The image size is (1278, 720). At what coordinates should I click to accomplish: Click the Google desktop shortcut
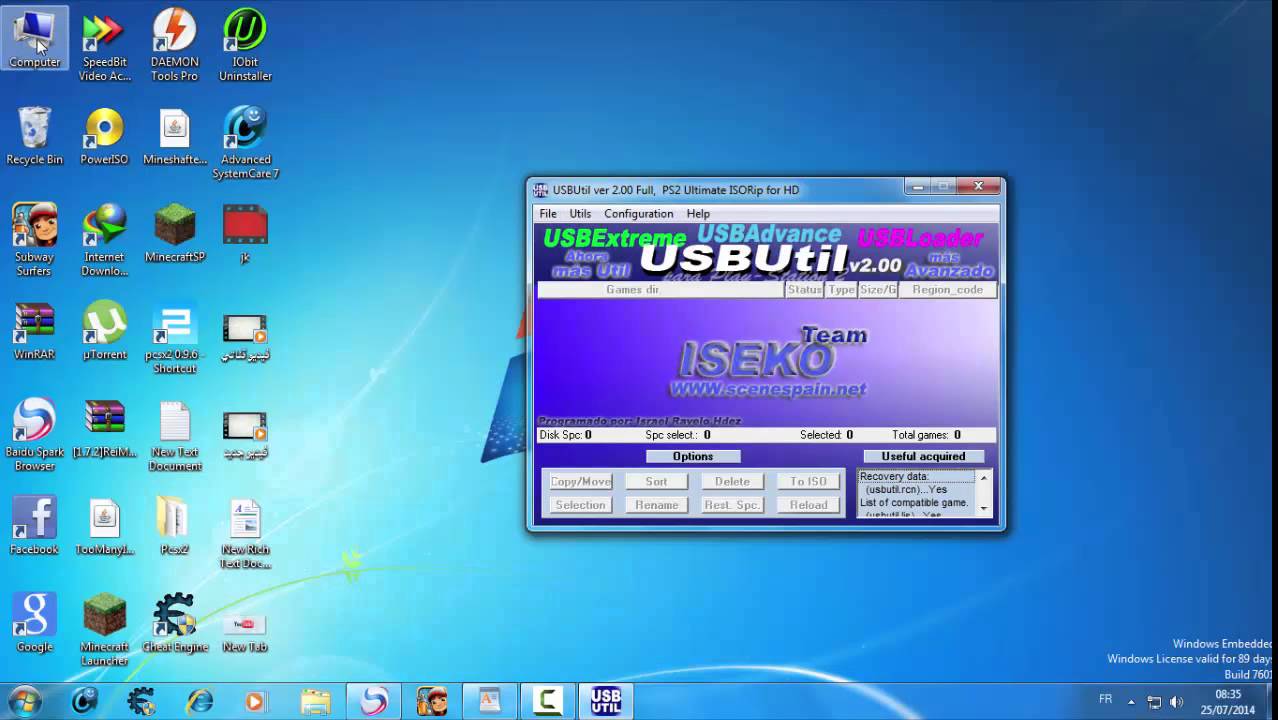coord(34,624)
